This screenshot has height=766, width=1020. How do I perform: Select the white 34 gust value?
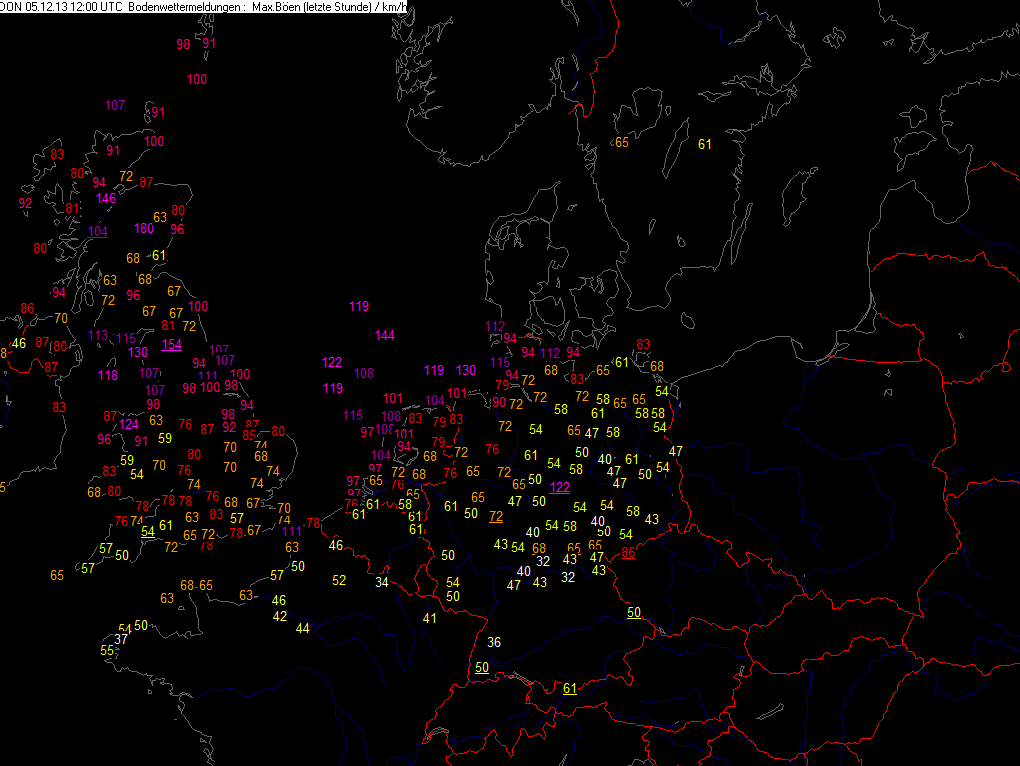click(x=382, y=583)
